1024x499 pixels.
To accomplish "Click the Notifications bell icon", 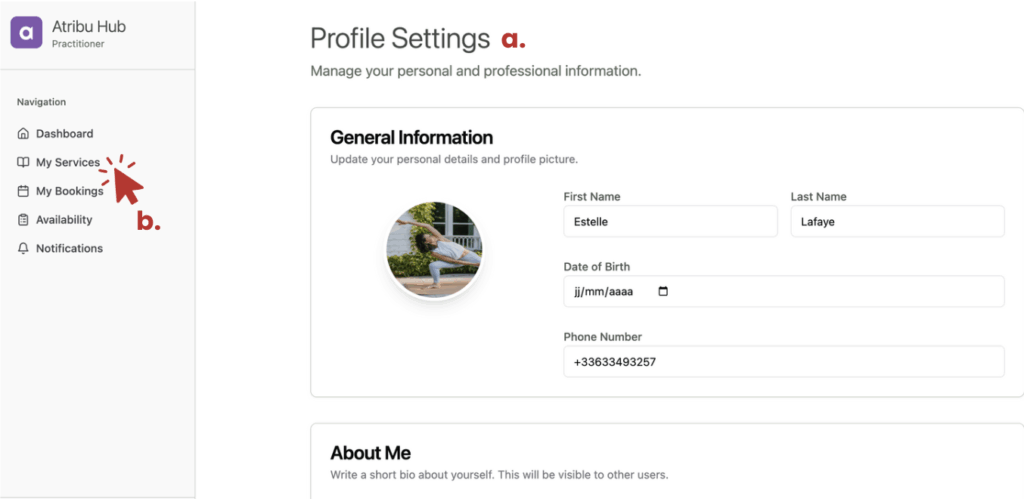I will 23,249.
